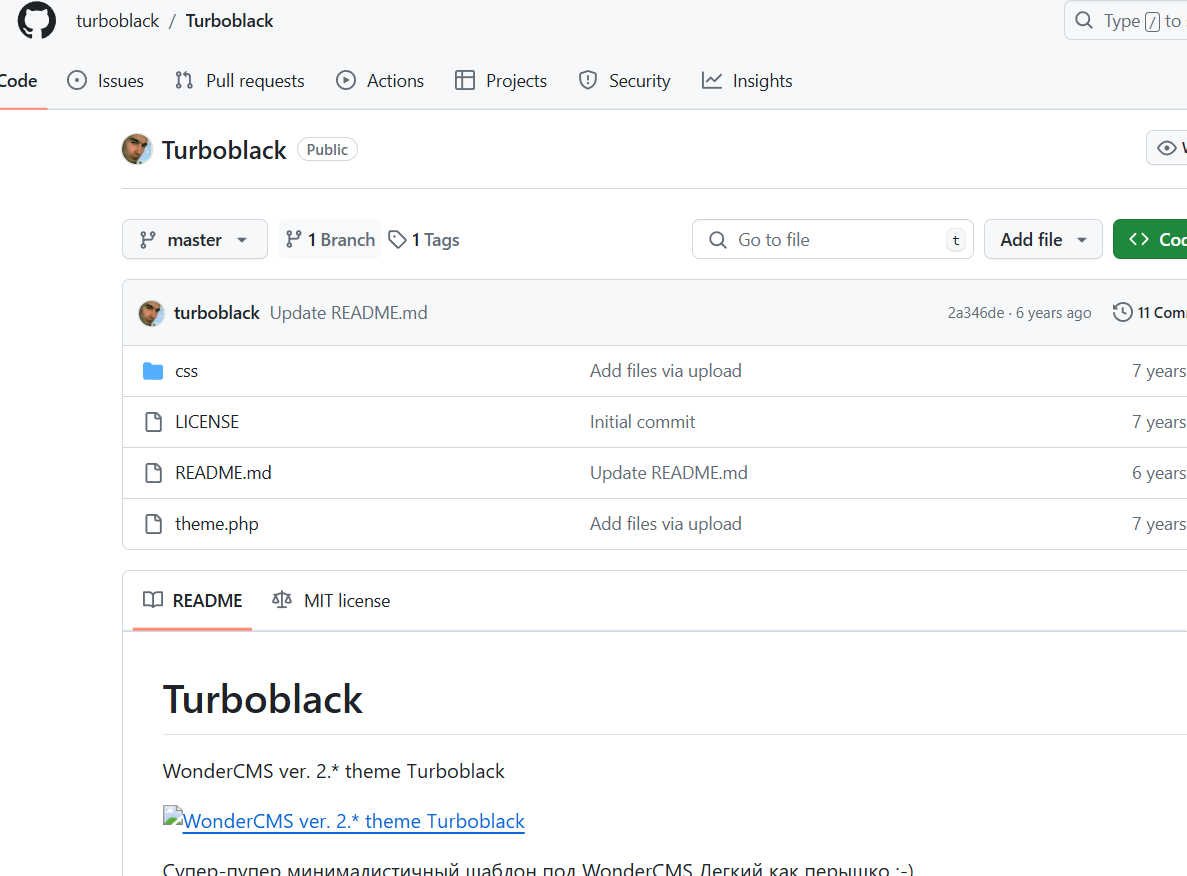View the 1 Tags link
1187x876 pixels.
(424, 239)
